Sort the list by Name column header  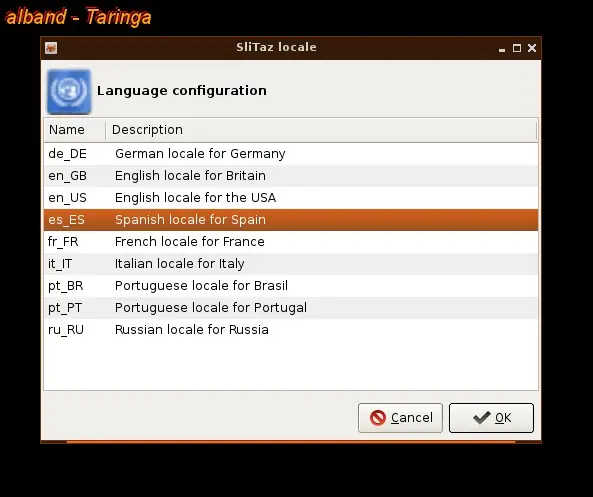[75, 130]
